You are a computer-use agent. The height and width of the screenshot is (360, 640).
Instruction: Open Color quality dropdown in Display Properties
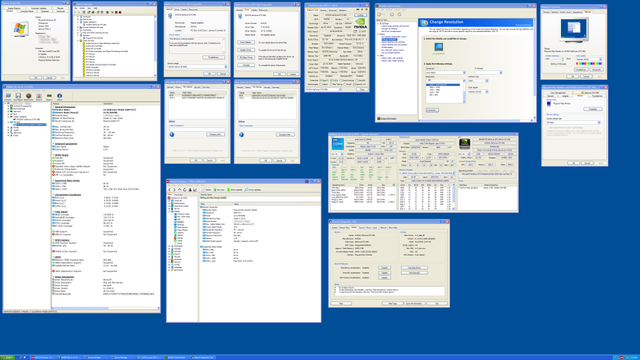589,59
